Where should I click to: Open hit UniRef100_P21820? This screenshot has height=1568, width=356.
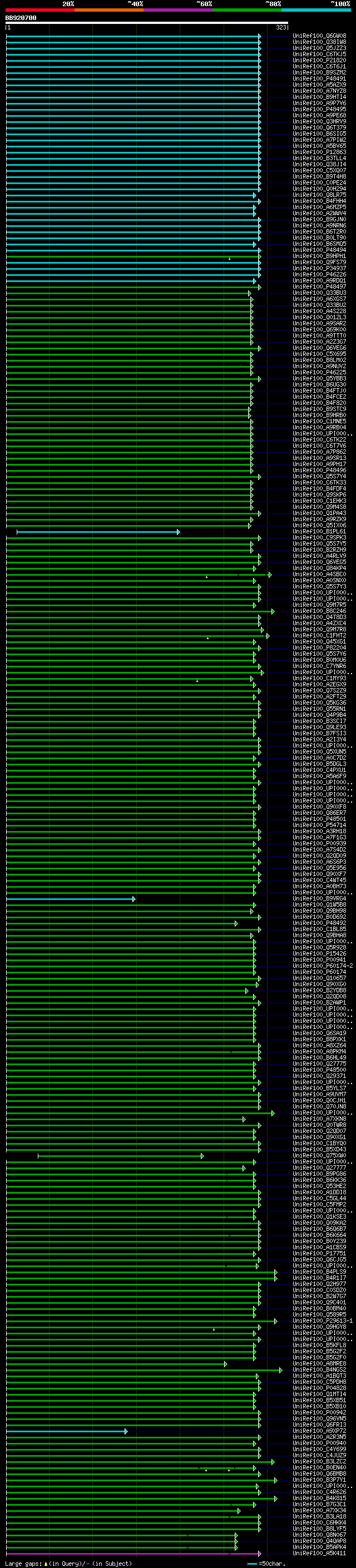(319, 60)
